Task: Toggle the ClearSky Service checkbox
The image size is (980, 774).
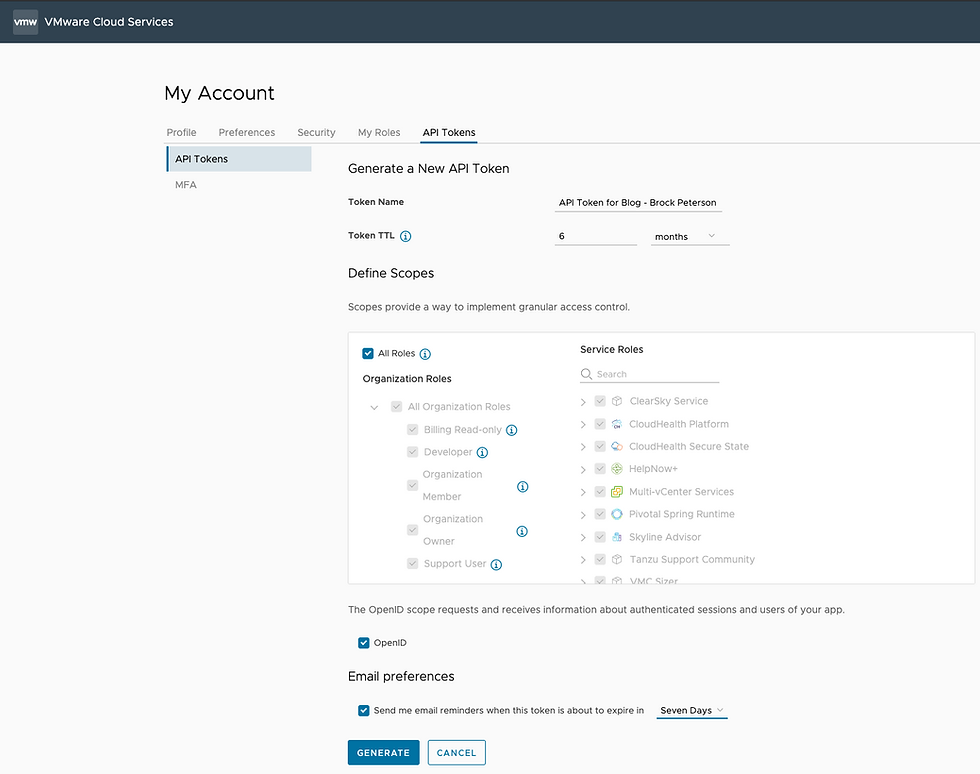Action: tap(600, 401)
